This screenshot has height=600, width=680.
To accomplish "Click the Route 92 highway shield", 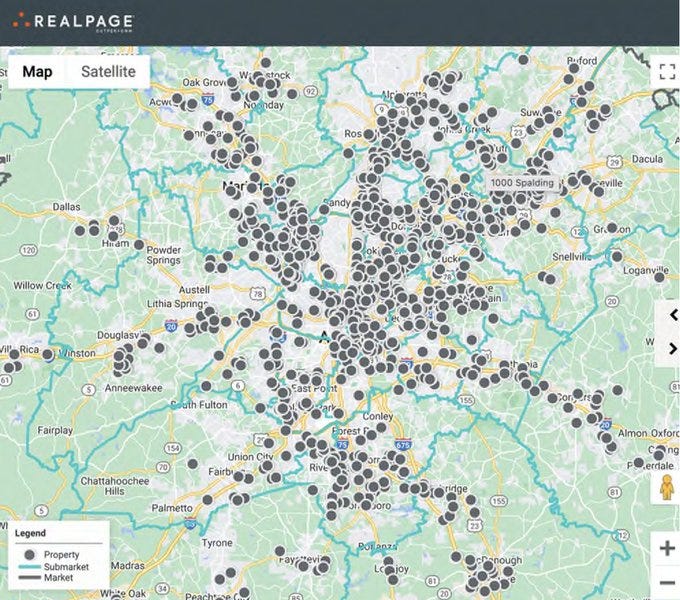I will coord(311,91).
